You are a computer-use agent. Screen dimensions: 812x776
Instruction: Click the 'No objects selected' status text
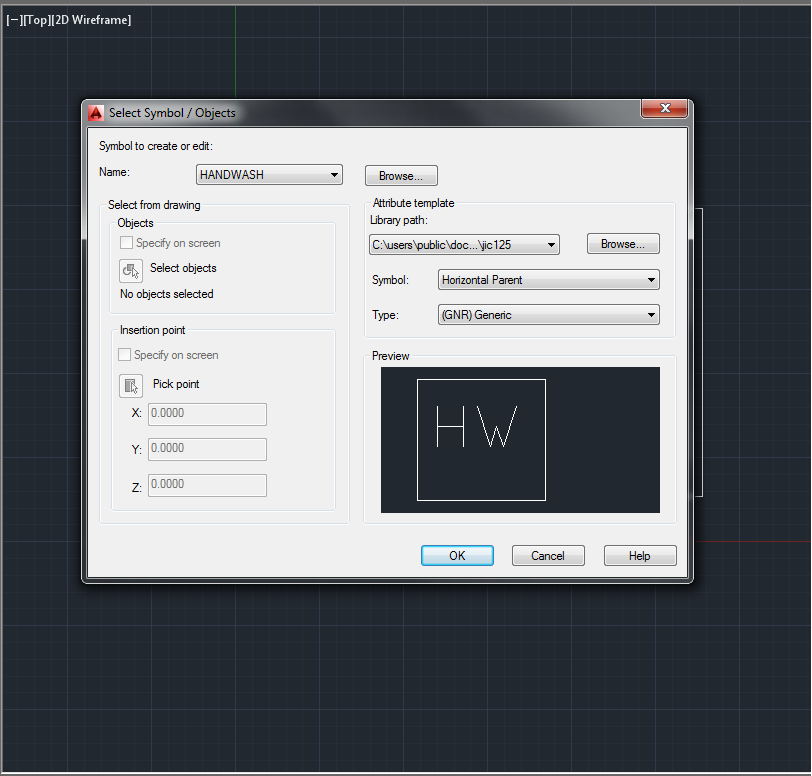(x=167, y=294)
